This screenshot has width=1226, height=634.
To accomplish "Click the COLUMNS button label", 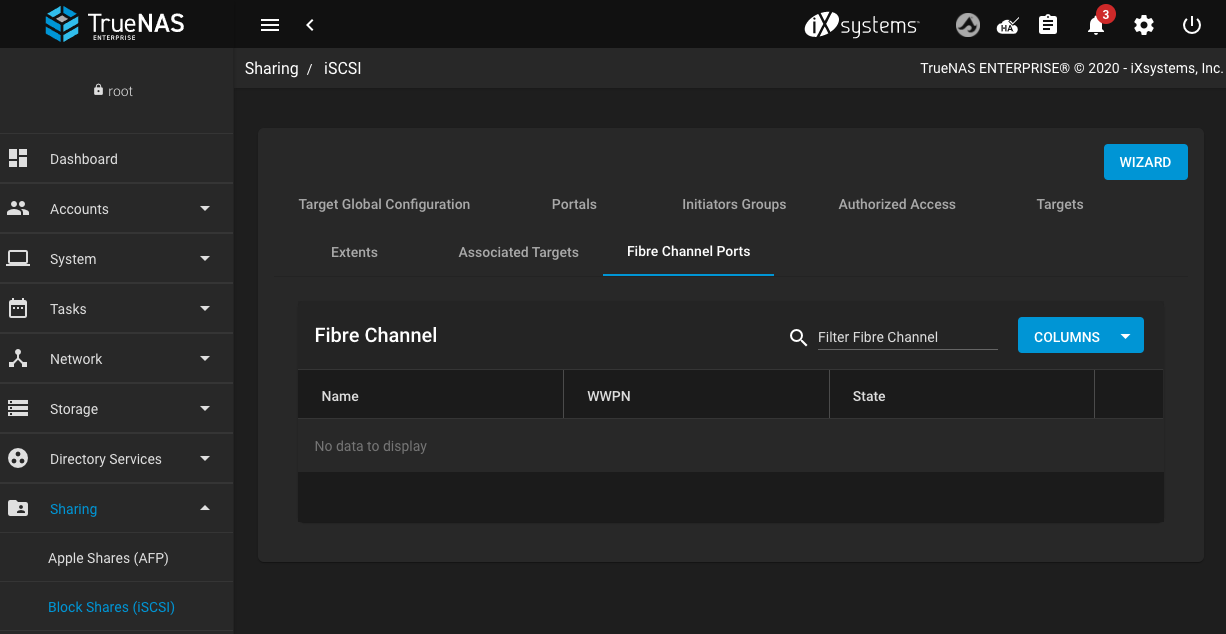I will (x=1067, y=337).
